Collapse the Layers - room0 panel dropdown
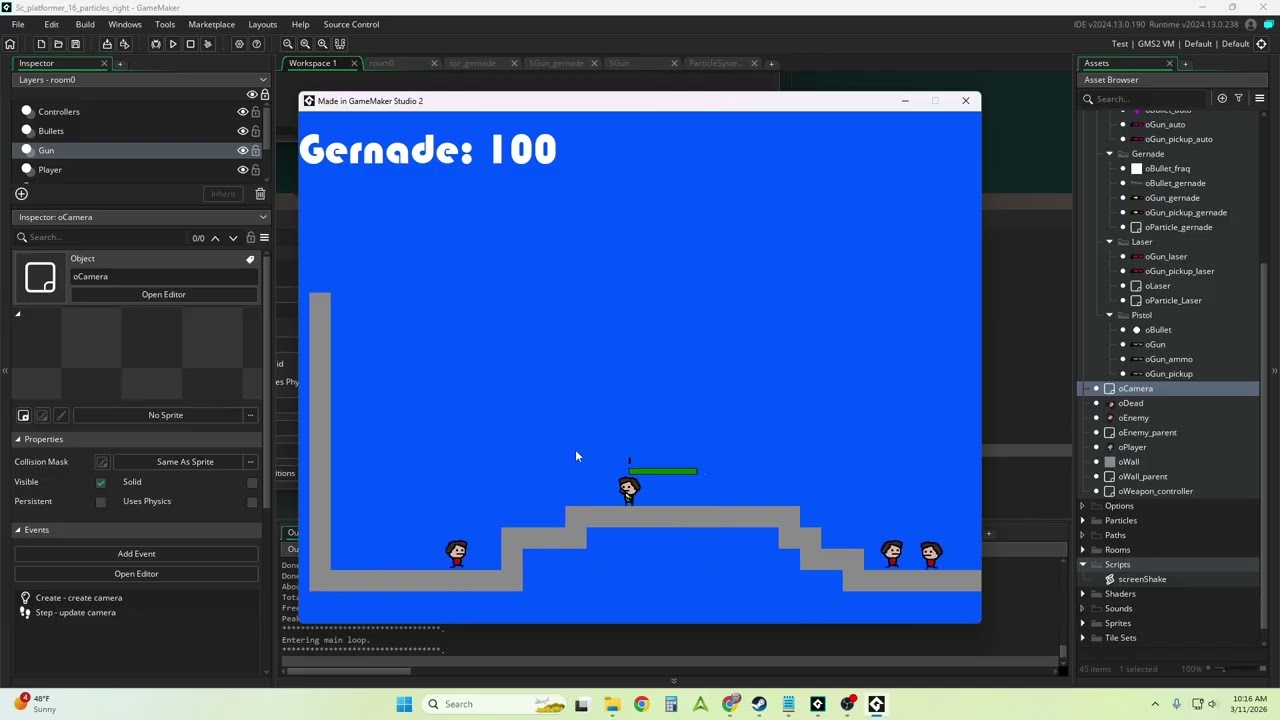This screenshot has width=1280, height=720. click(263, 80)
